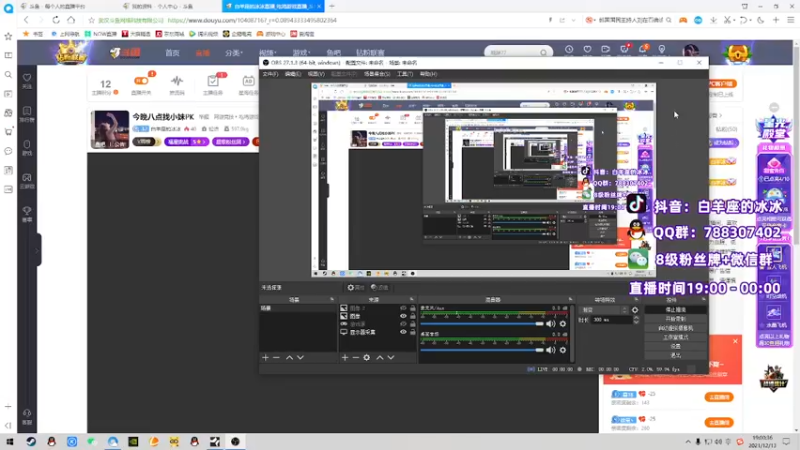Pop out the OBS Audio Mixer dock panel icon

[570, 299]
